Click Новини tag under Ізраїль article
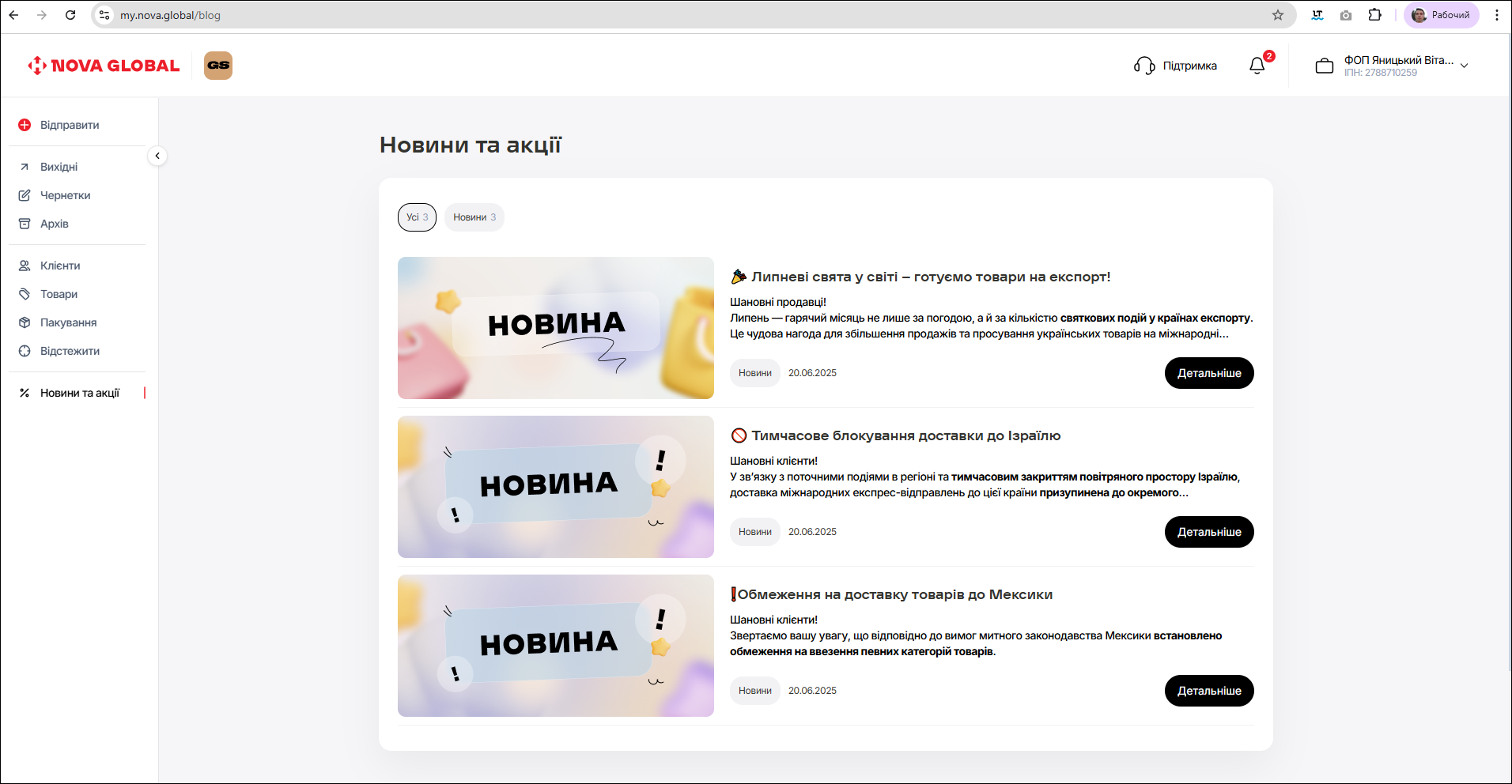Image resolution: width=1512 pixels, height=784 pixels. click(755, 532)
